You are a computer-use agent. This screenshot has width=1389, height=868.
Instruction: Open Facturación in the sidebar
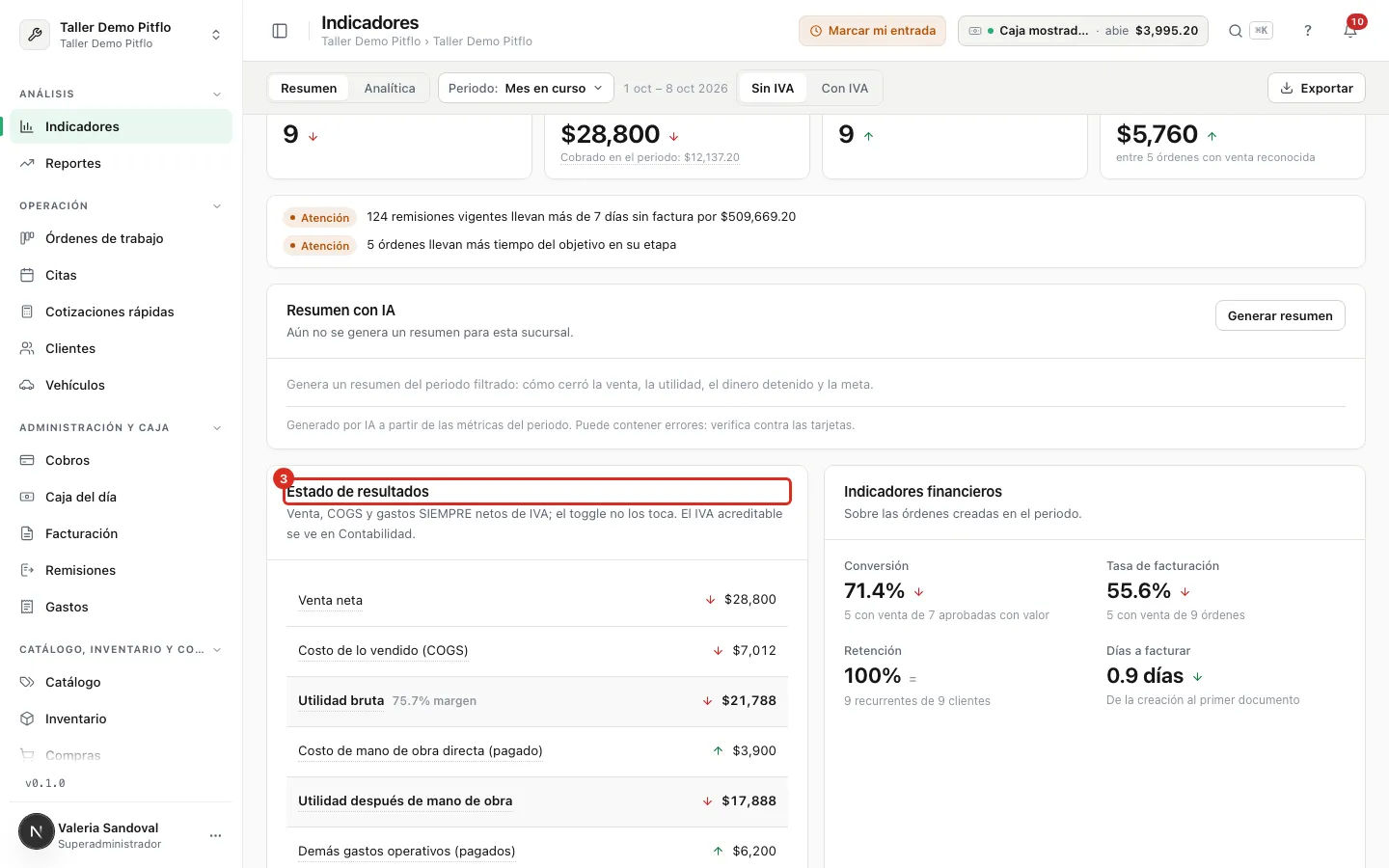[121, 533]
